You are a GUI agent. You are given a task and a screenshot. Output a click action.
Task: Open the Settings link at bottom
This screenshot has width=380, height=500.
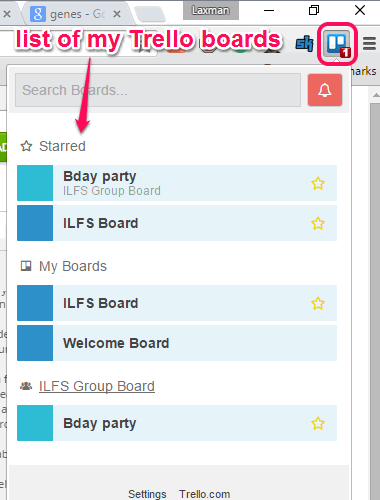(147, 494)
